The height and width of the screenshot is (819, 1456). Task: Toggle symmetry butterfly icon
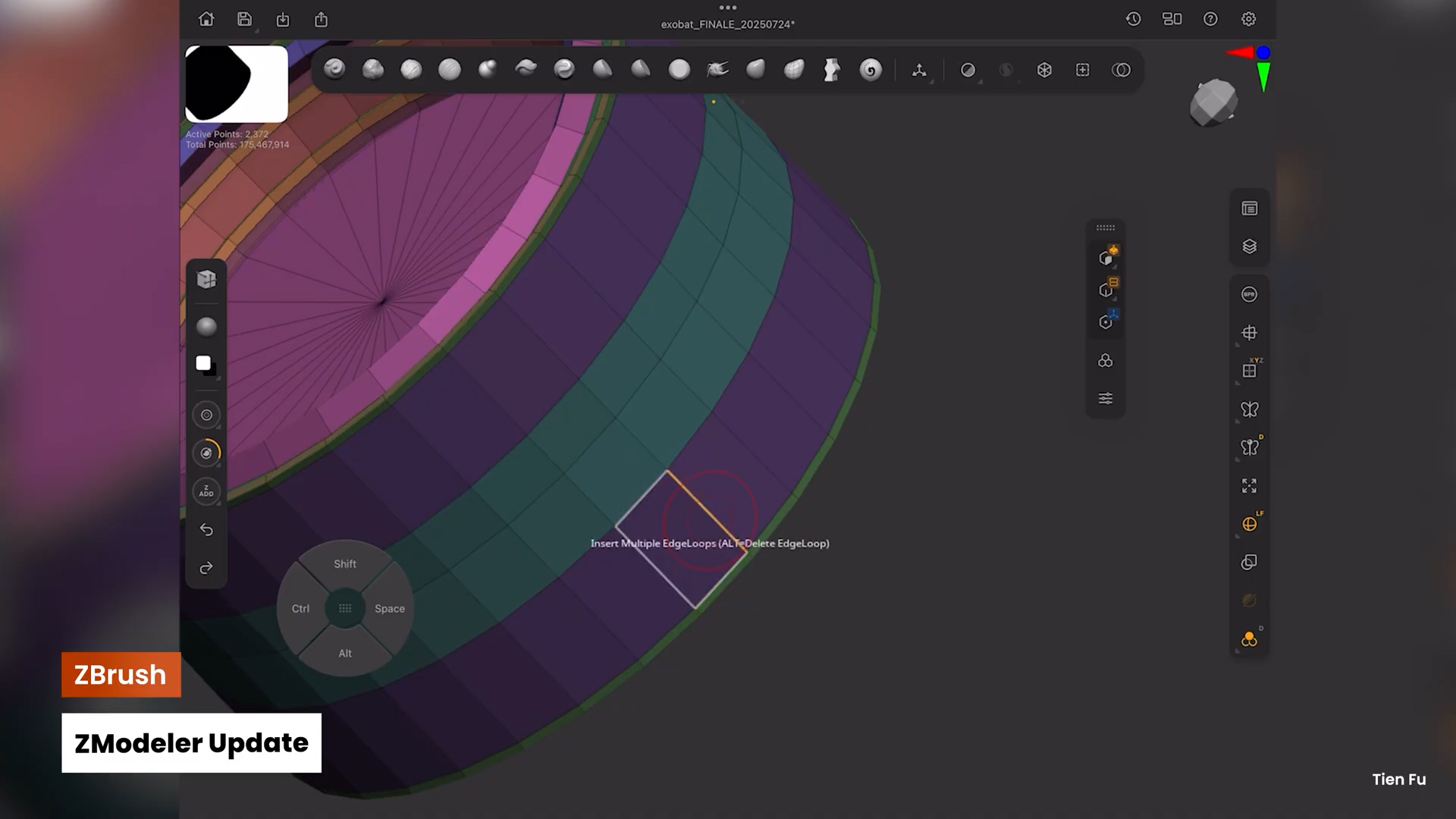pyautogui.click(x=1249, y=409)
